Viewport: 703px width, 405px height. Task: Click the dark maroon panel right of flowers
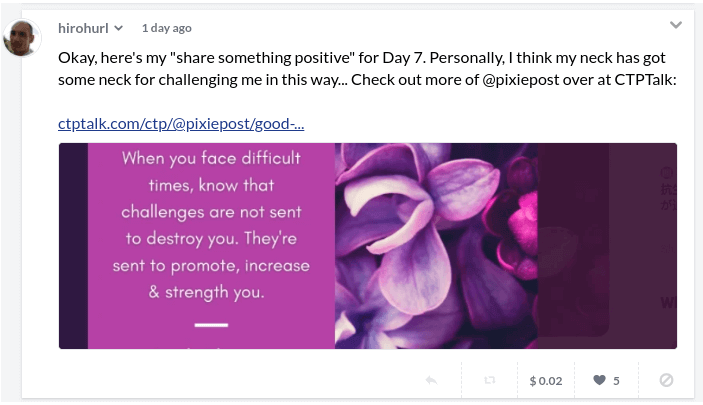click(607, 246)
